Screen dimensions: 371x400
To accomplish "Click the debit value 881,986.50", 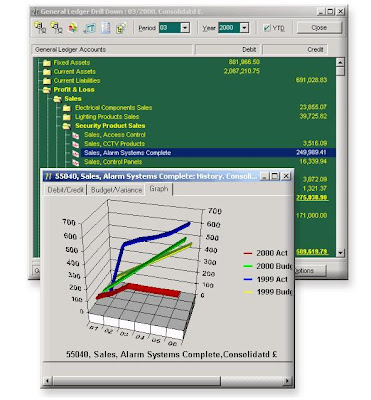I will (x=244, y=62).
